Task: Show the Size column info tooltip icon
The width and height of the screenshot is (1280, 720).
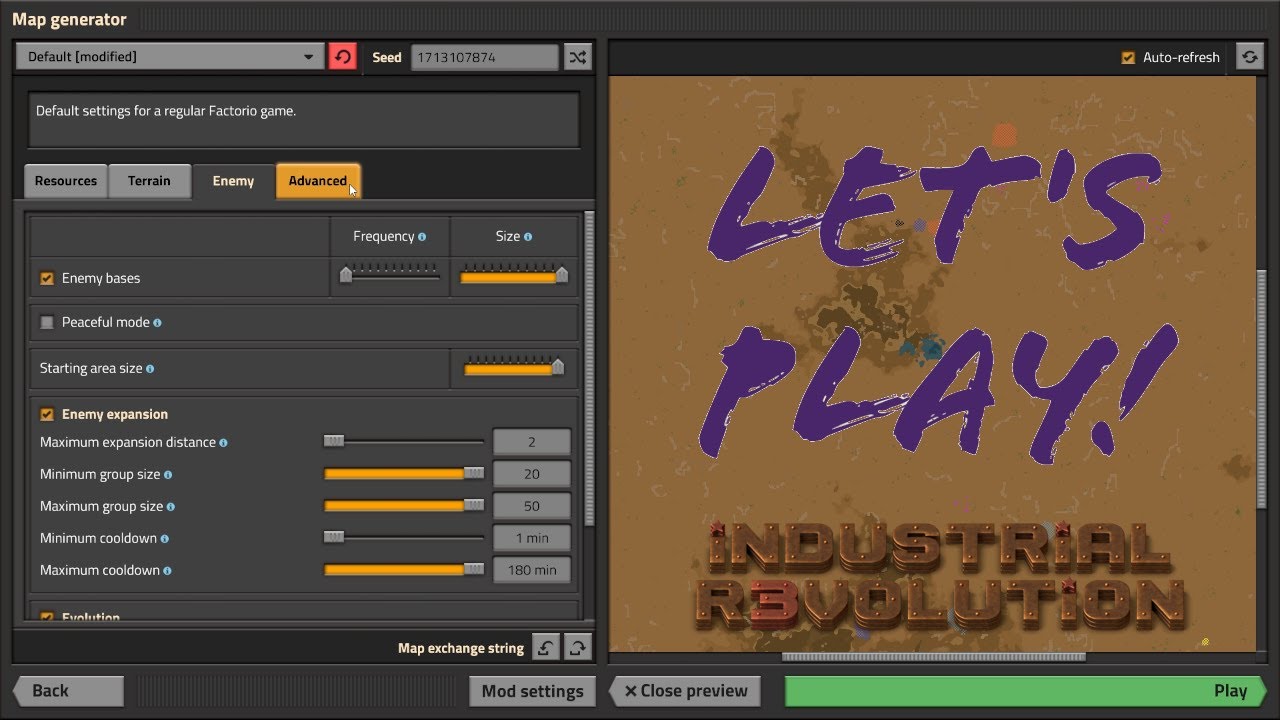Action: tap(528, 237)
